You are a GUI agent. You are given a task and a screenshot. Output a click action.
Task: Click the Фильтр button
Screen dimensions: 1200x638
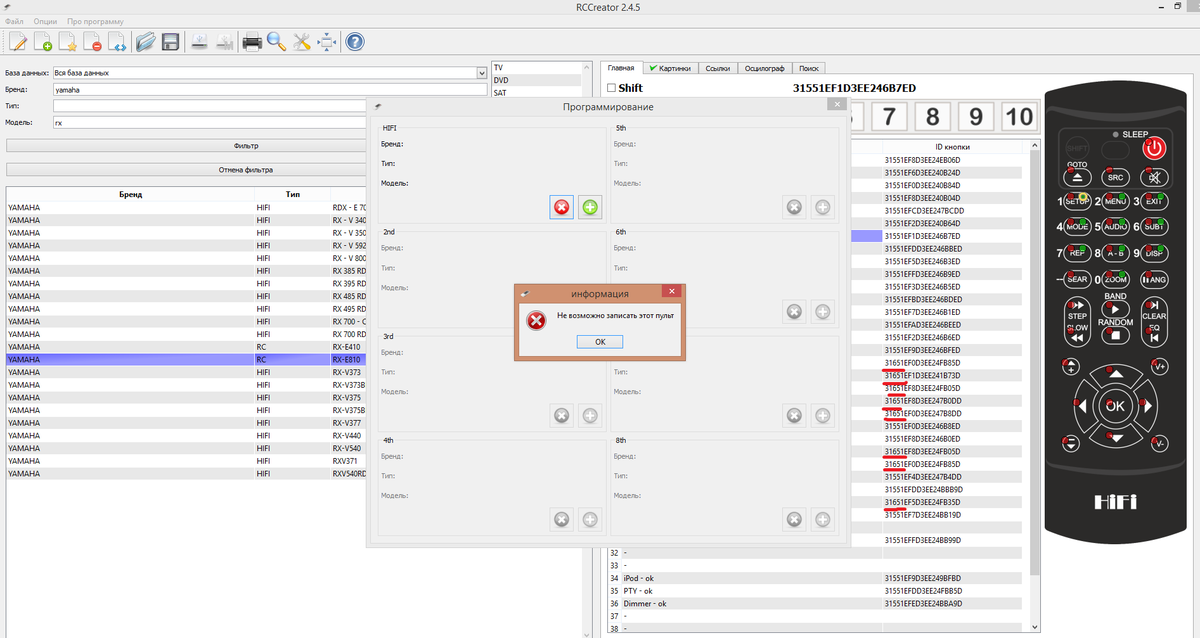pyautogui.click(x=245, y=145)
